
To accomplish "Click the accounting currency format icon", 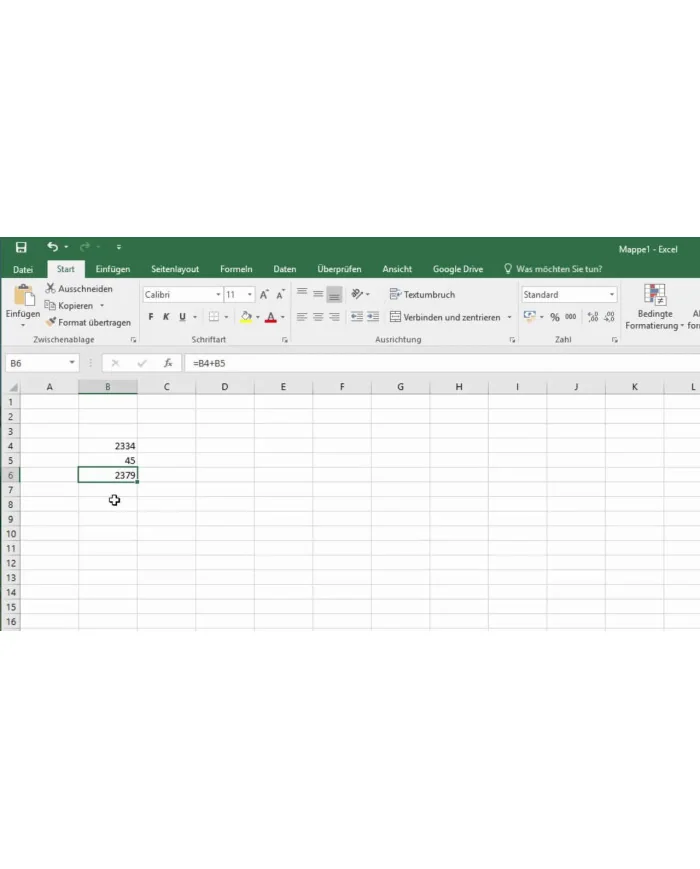I will point(530,316).
